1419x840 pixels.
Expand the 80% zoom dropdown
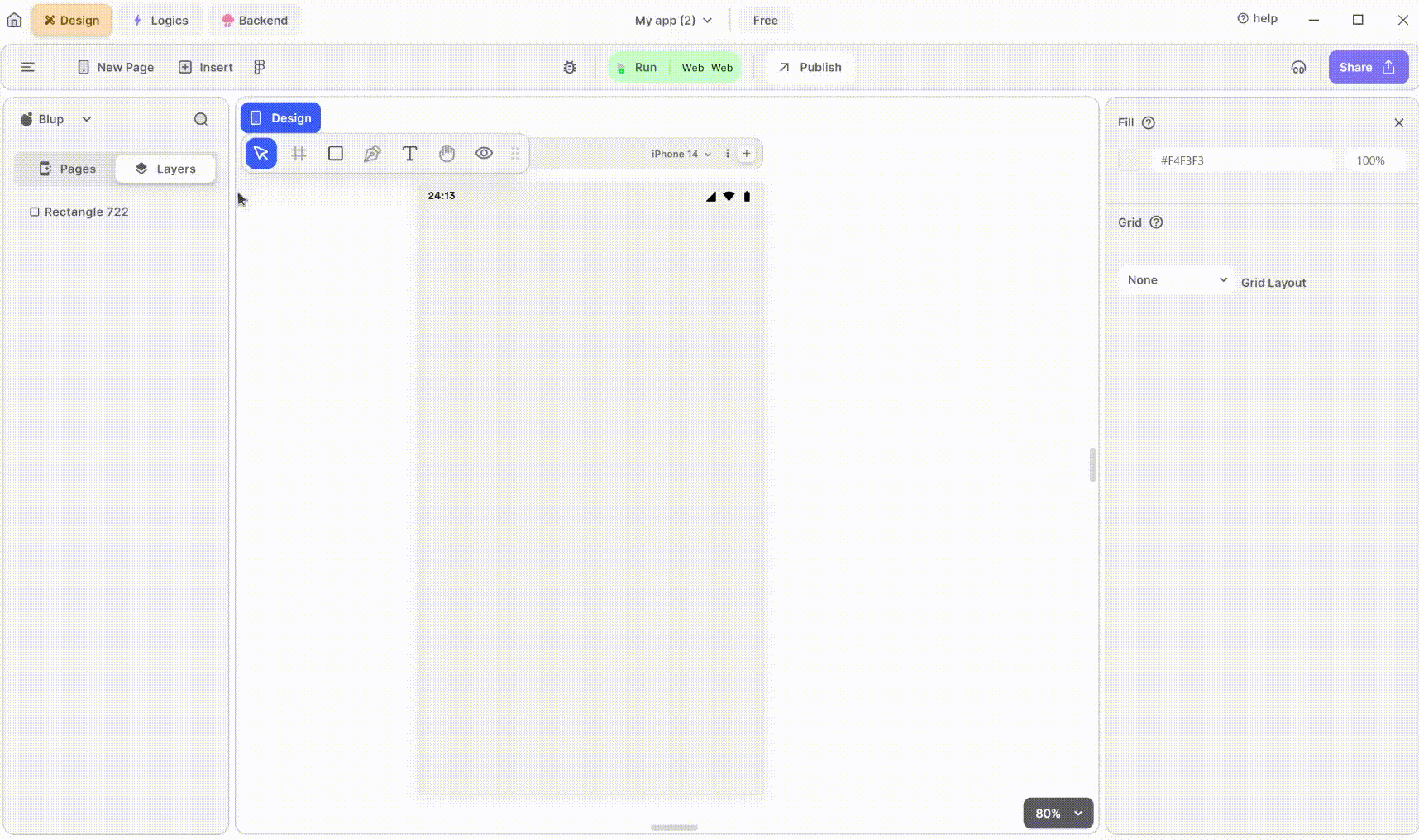tap(1058, 814)
